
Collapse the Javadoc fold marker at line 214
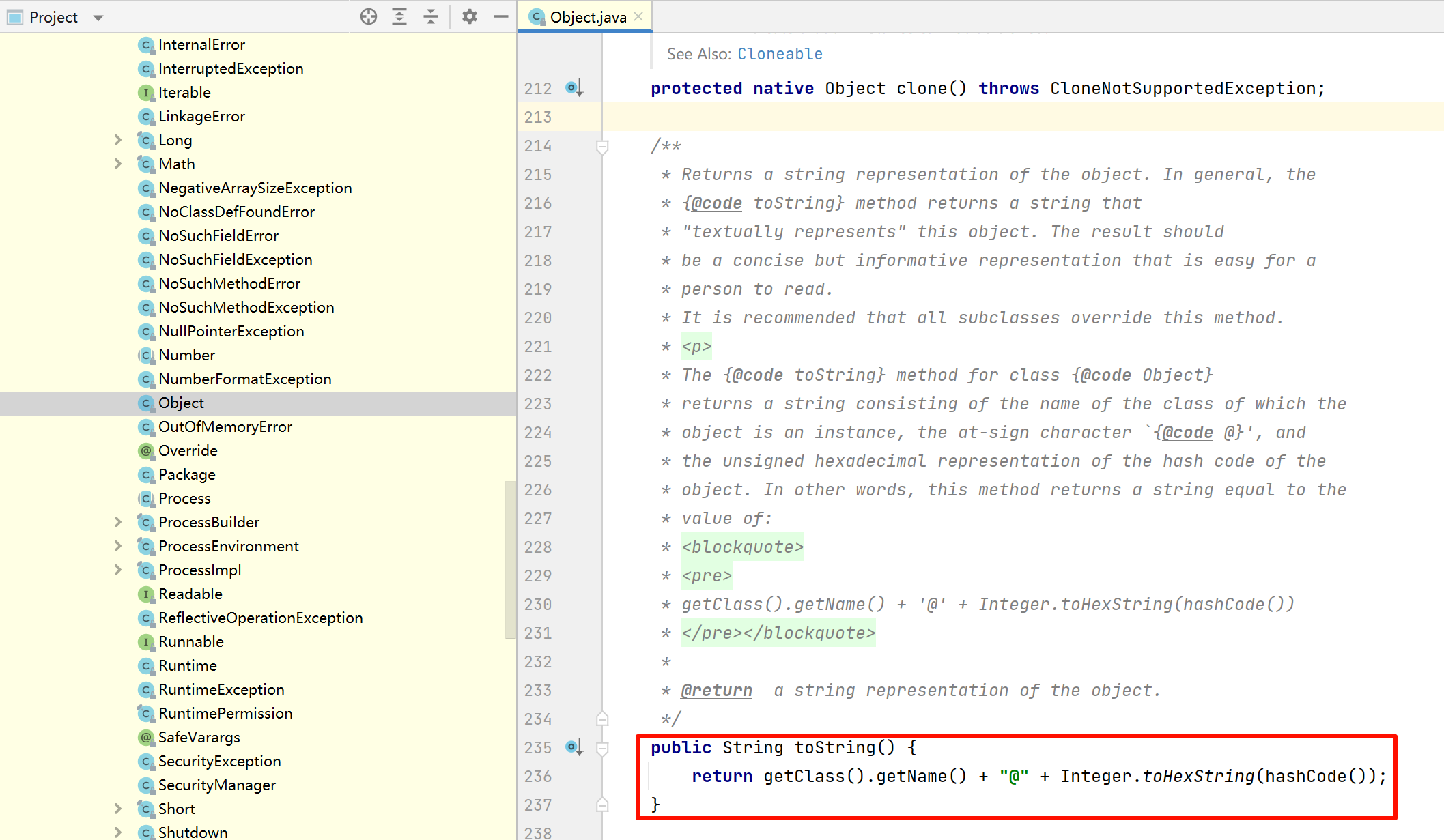[602, 147]
